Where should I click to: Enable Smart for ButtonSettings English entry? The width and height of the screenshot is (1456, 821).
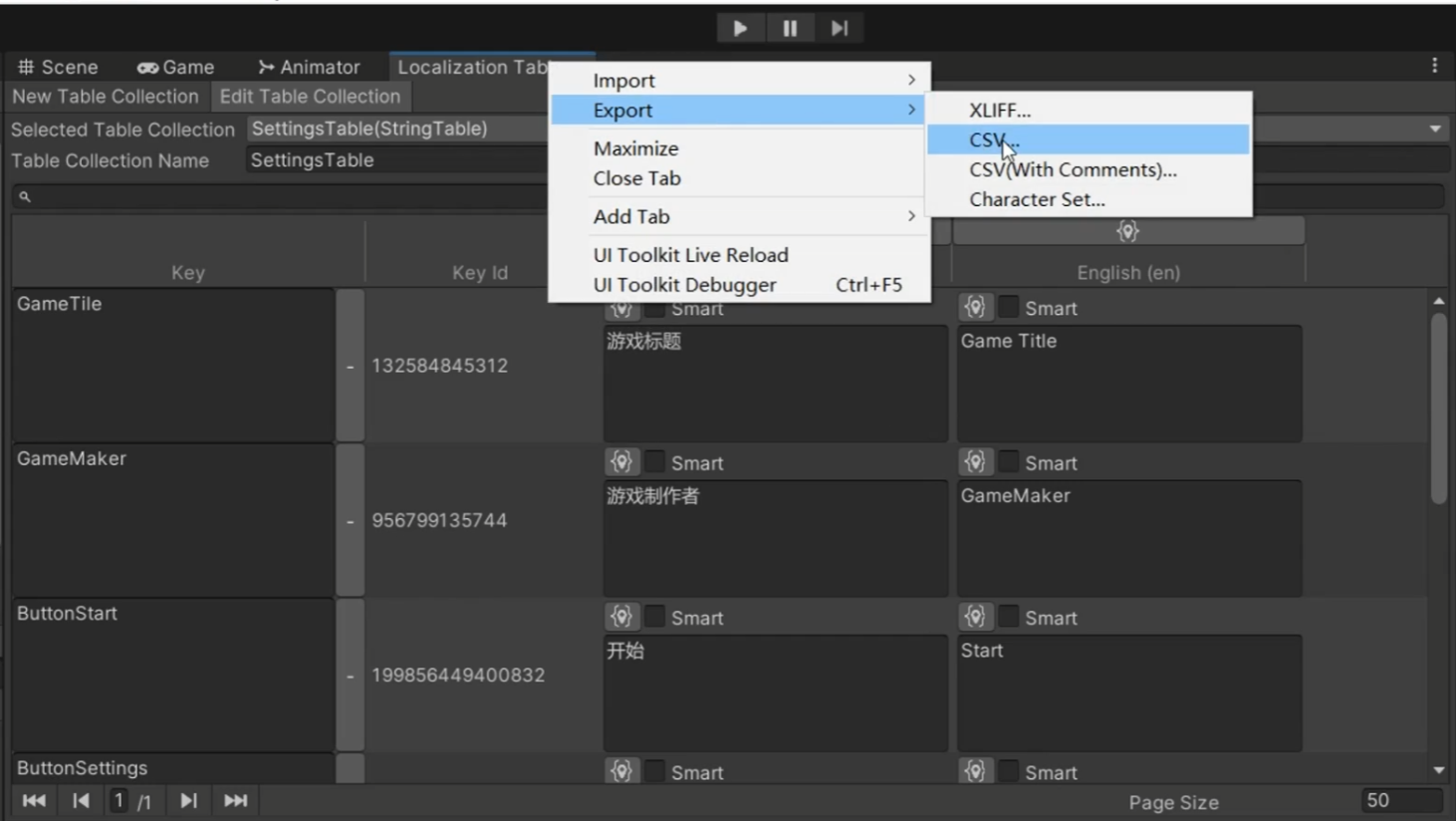pos(1009,771)
